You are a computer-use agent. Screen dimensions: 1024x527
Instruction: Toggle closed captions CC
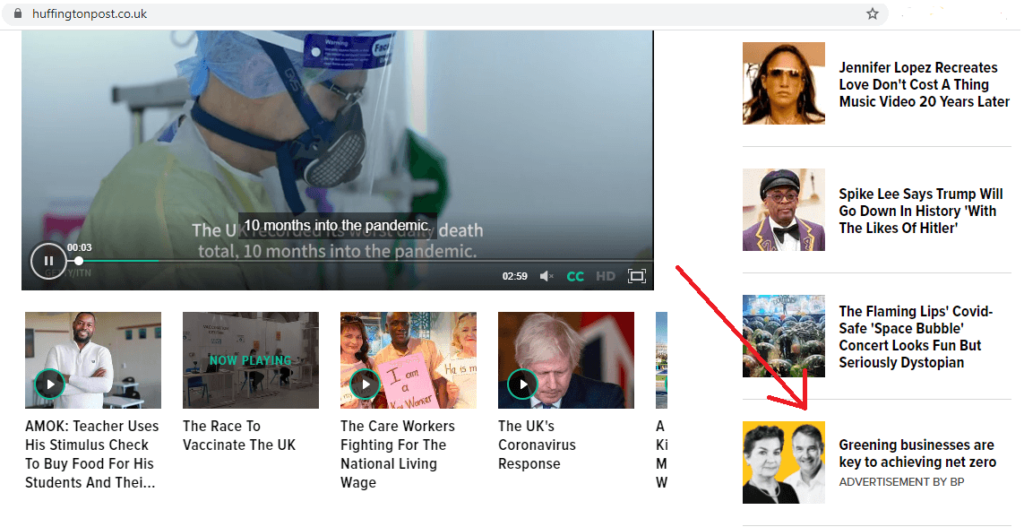point(575,276)
